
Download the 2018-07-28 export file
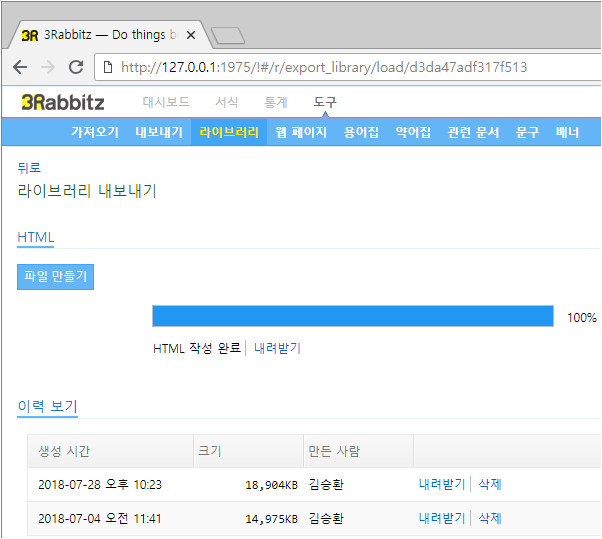(442, 484)
